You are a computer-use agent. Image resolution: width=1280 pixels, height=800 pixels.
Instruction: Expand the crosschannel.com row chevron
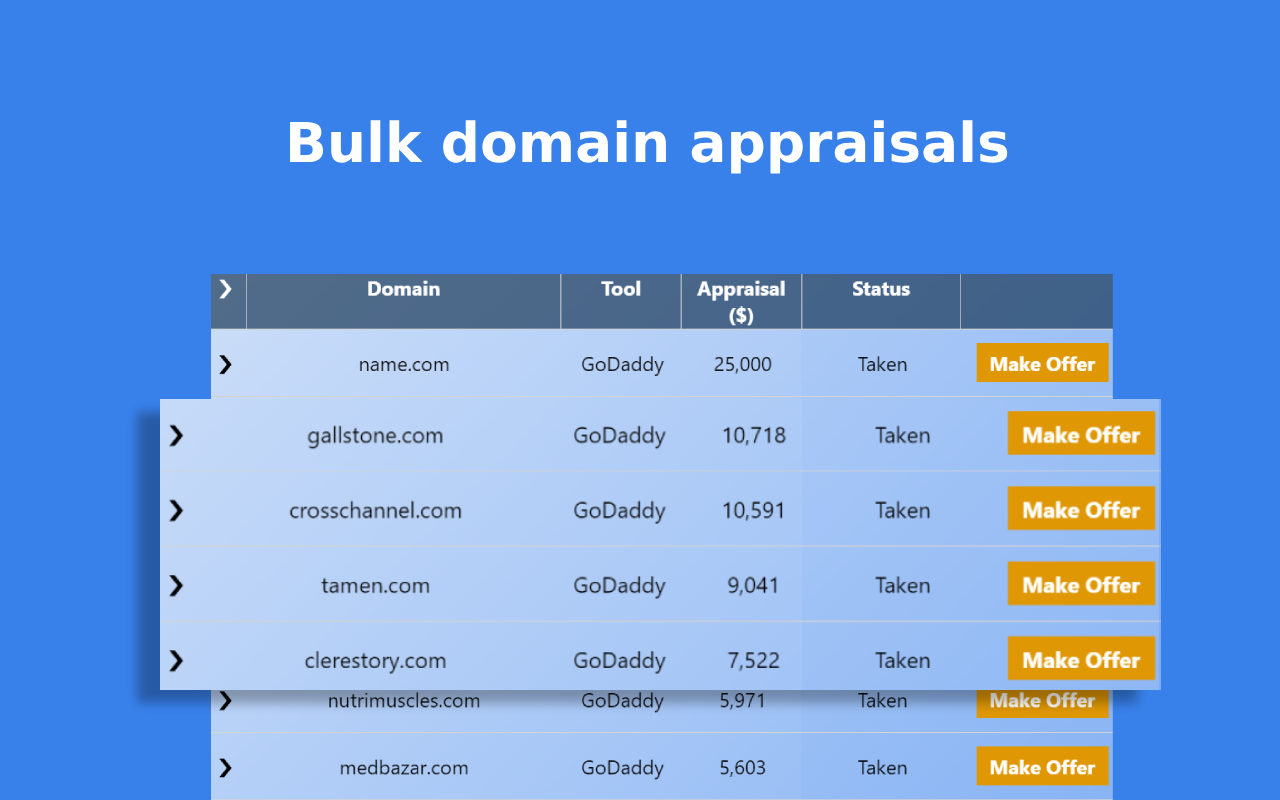(x=176, y=510)
